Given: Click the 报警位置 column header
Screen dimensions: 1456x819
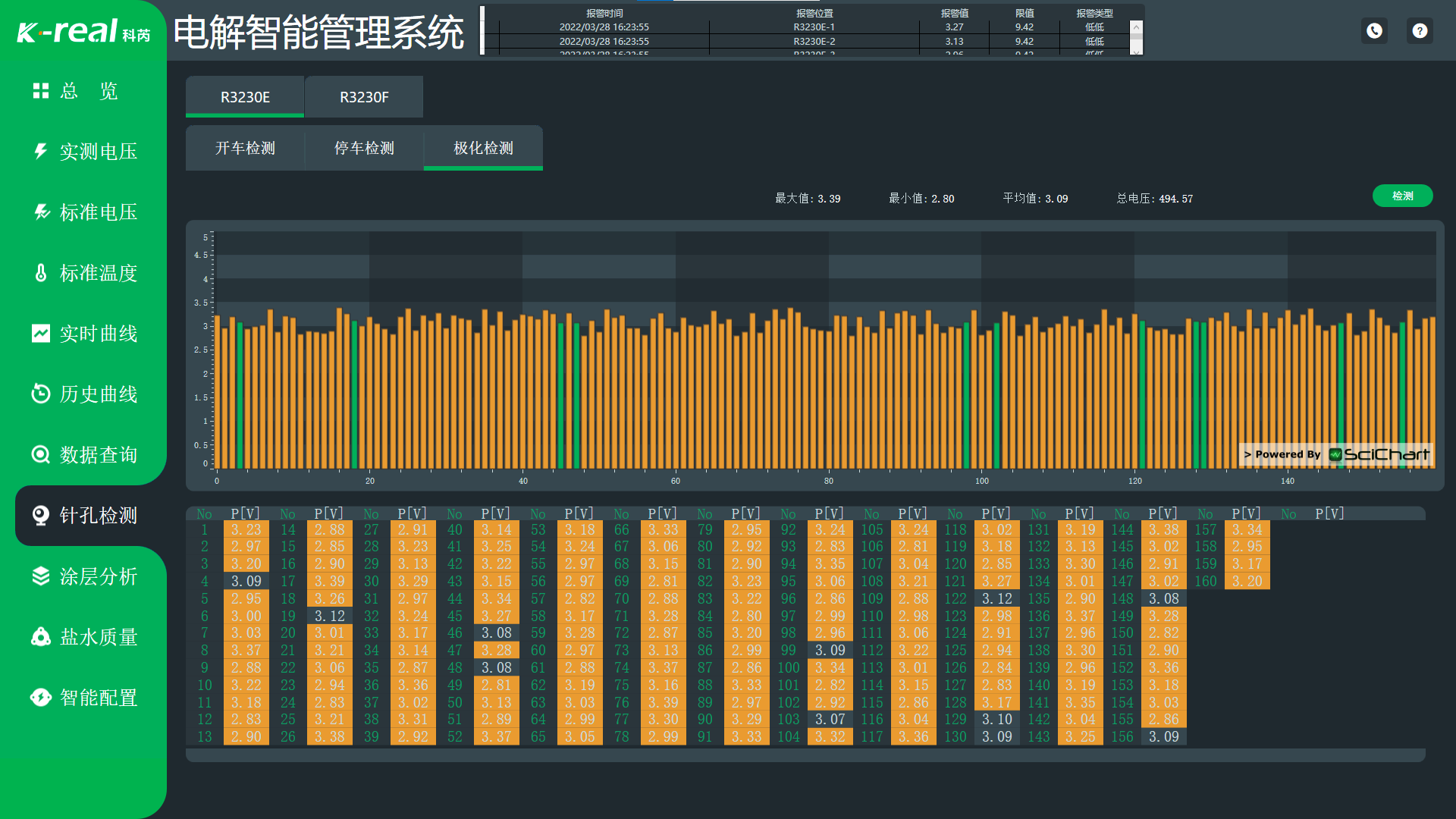Looking at the screenshot, I should 814,14.
